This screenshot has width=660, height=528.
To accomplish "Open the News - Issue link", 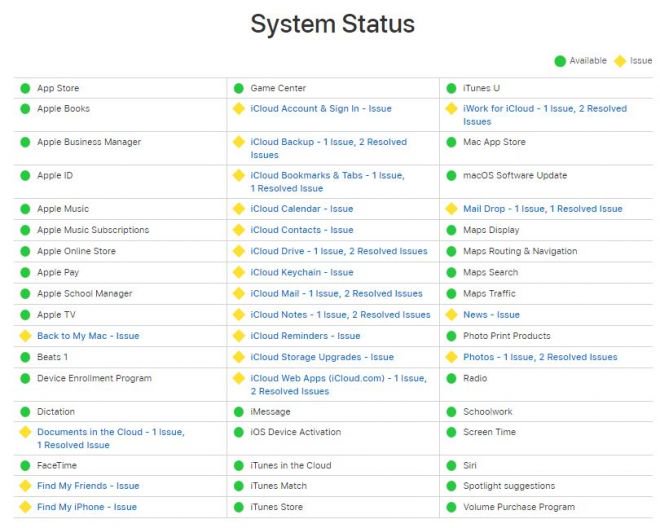I will 491,315.
